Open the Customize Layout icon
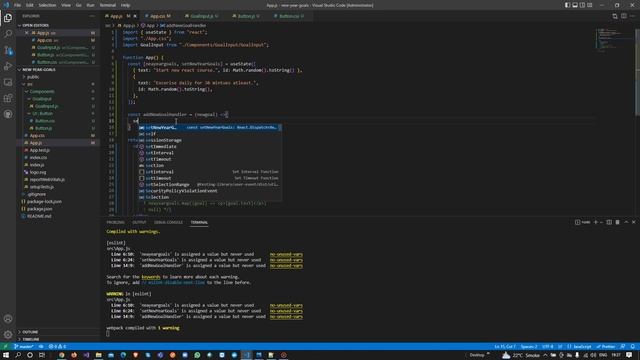Screen dimensions: 640x360 point(590,5)
